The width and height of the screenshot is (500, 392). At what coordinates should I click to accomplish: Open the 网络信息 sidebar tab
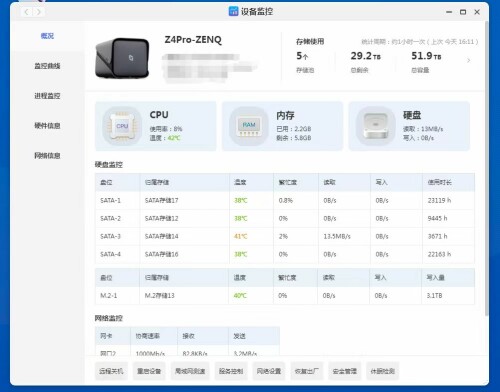(x=47, y=156)
